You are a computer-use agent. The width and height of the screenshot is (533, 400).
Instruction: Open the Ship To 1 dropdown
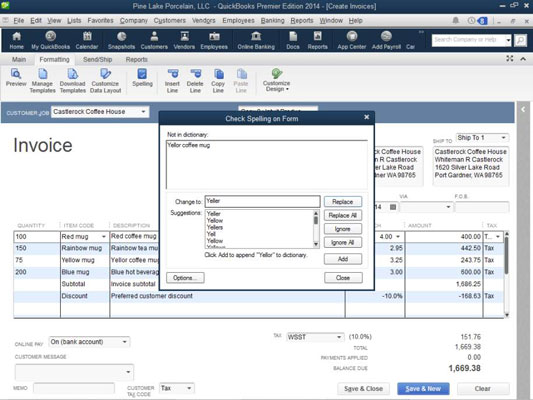(x=503, y=138)
